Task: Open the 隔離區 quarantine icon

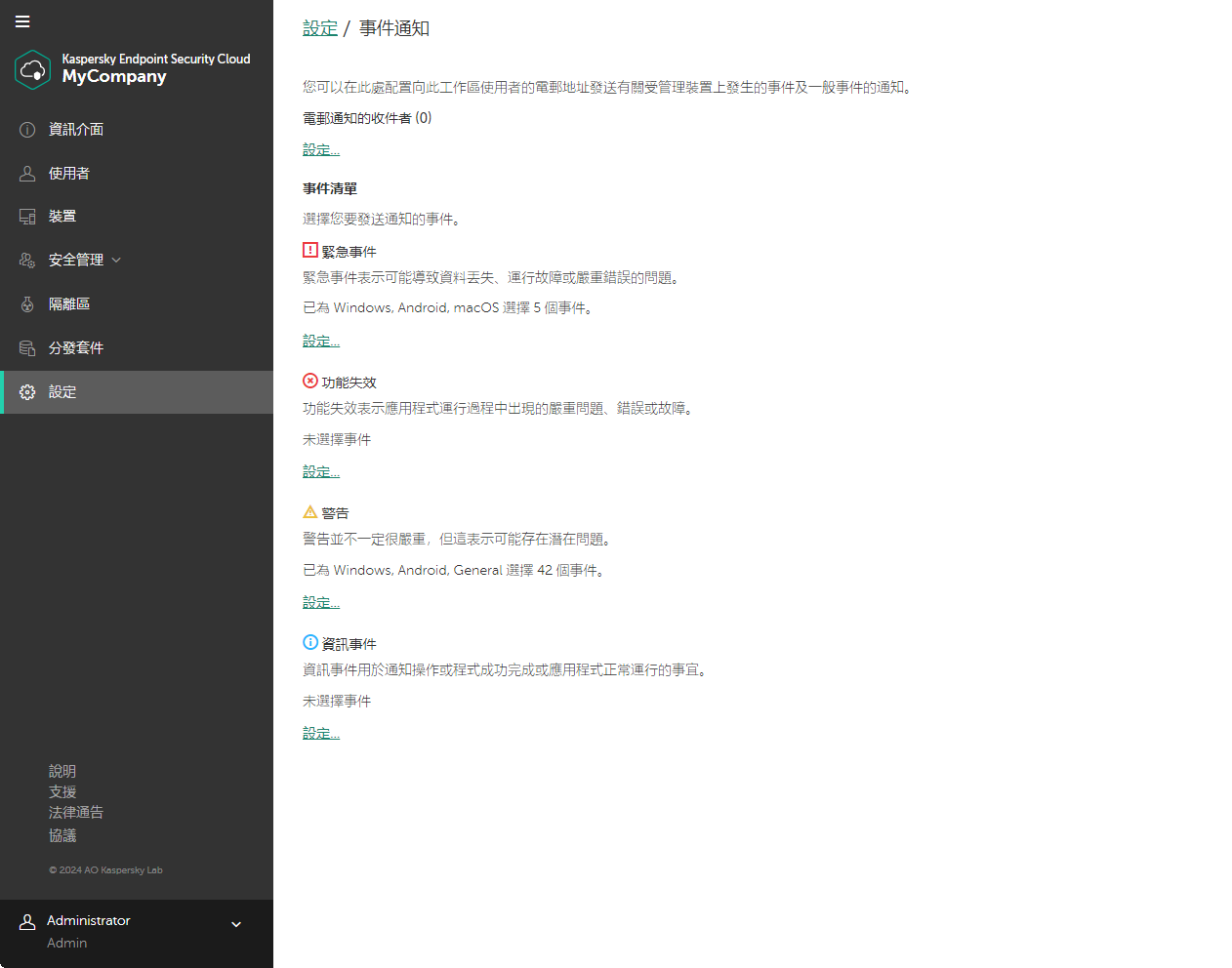Action: pos(27,303)
